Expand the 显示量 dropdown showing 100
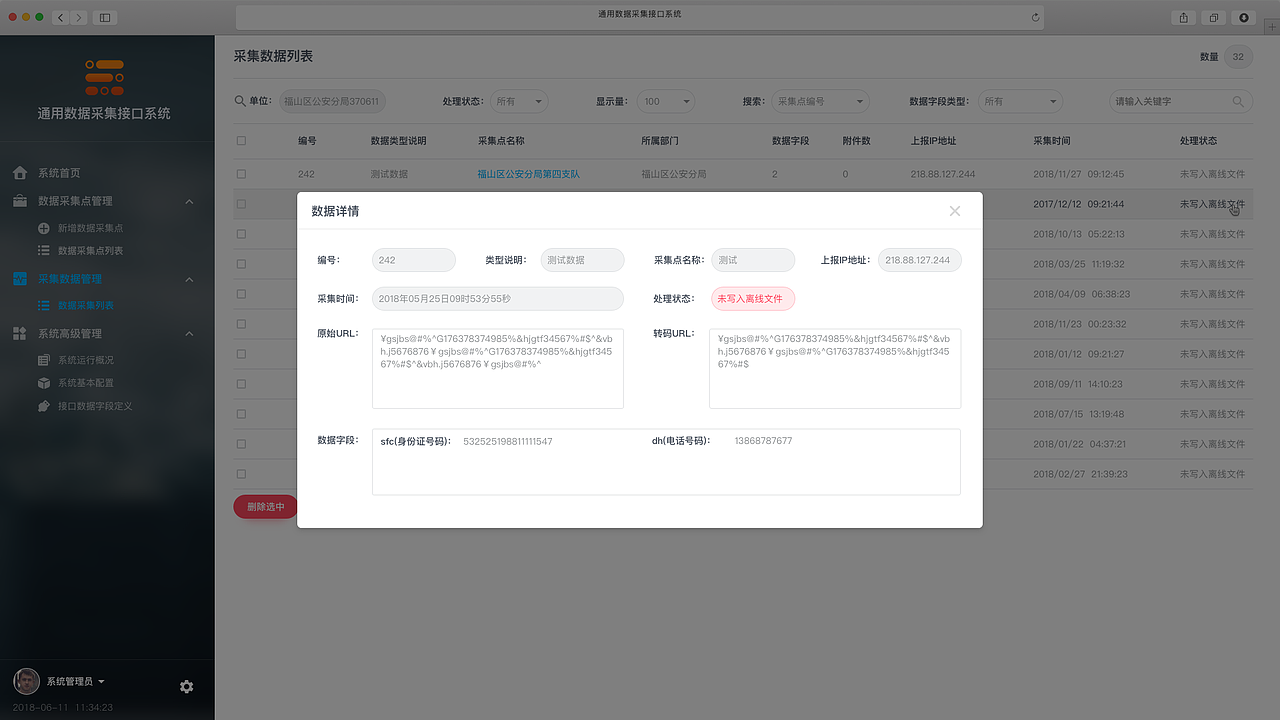 [666, 101]
